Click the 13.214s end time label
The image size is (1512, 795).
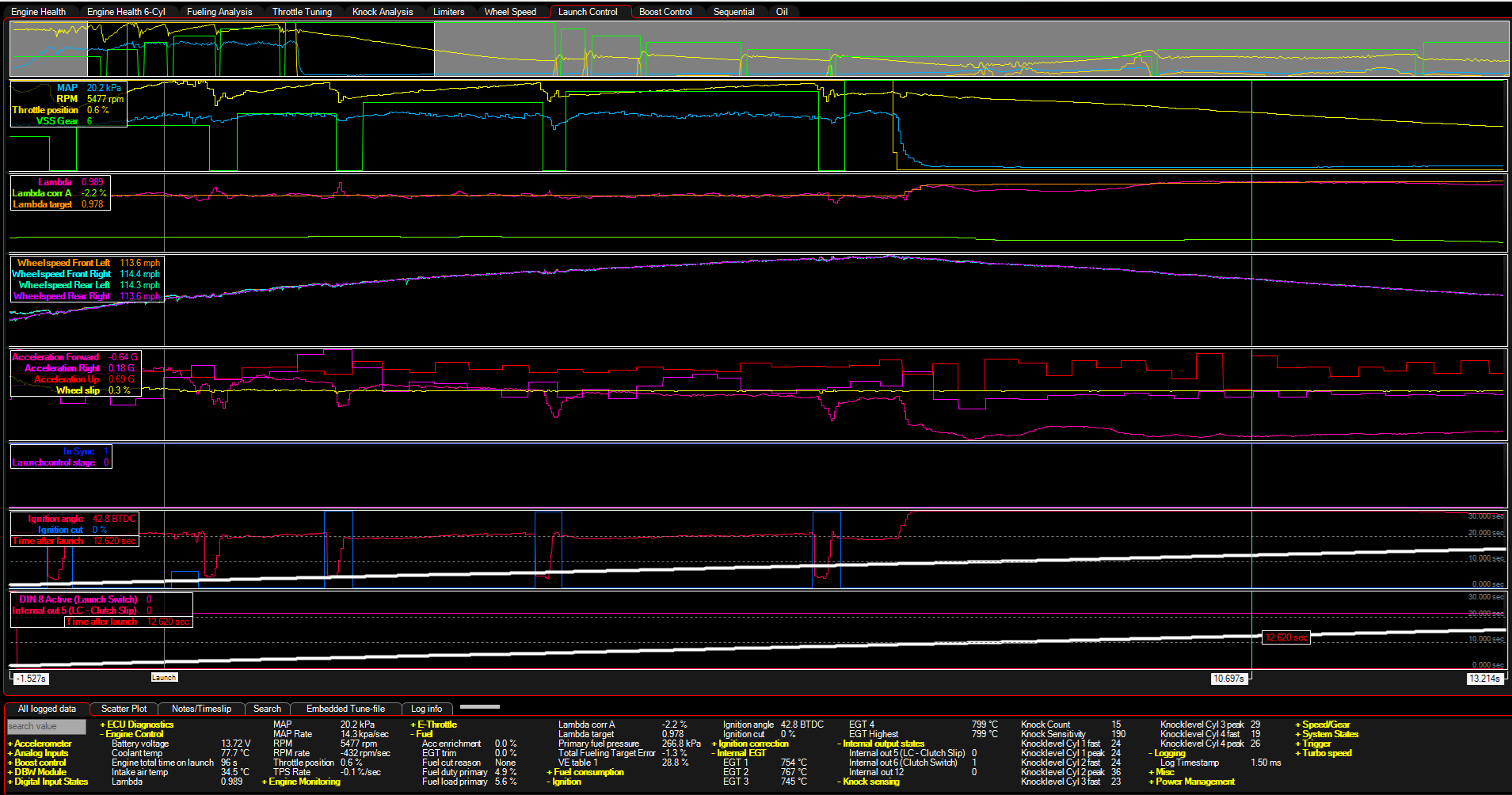1484,679
